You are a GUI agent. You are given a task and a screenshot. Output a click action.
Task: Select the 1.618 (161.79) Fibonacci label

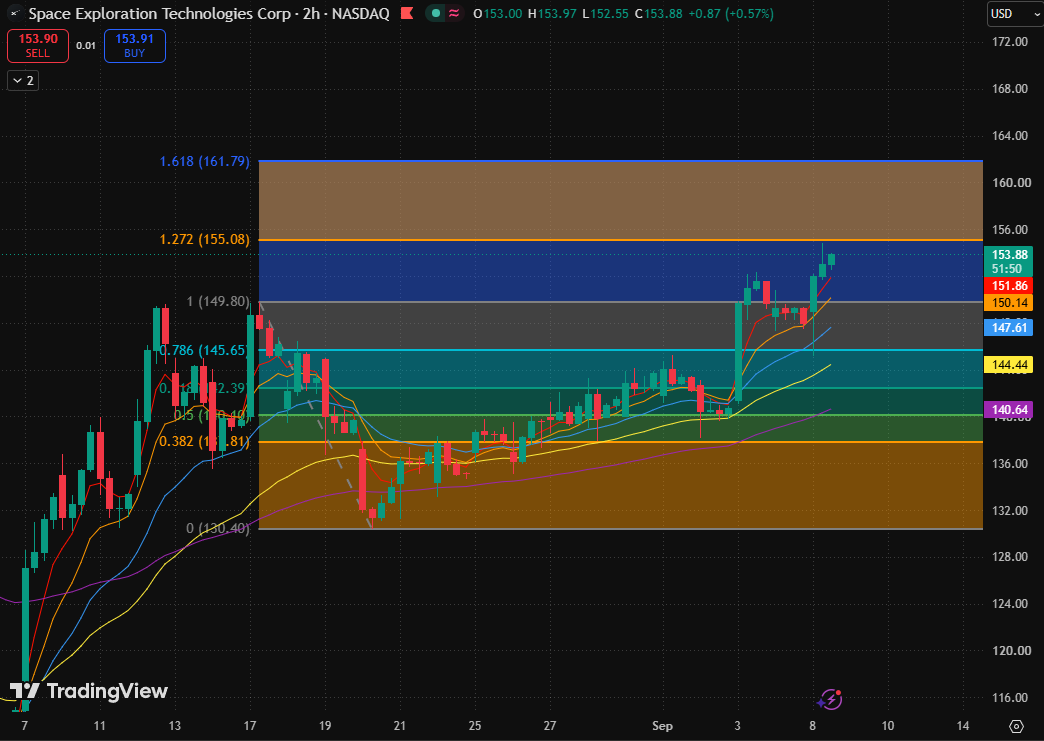click(204, 161)
